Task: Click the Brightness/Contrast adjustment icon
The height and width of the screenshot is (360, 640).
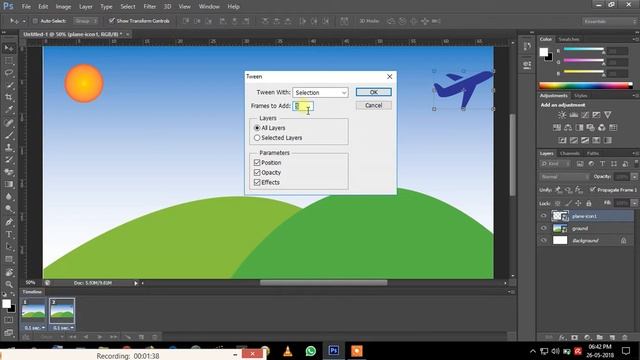Action: pyautogui.click(x=562, y=115)
